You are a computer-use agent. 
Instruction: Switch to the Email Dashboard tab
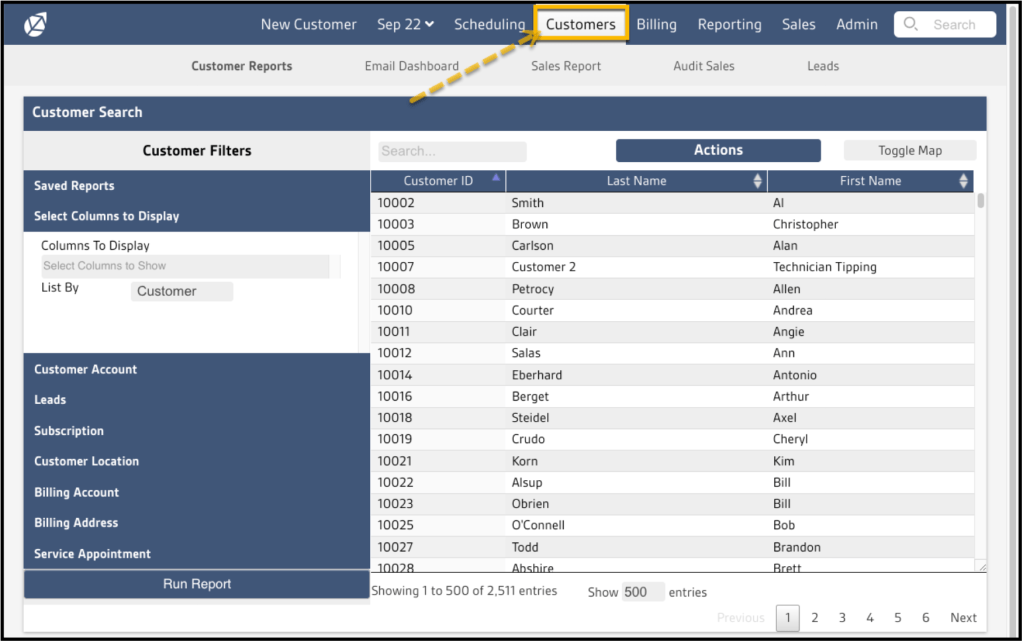tap(411, 66)
